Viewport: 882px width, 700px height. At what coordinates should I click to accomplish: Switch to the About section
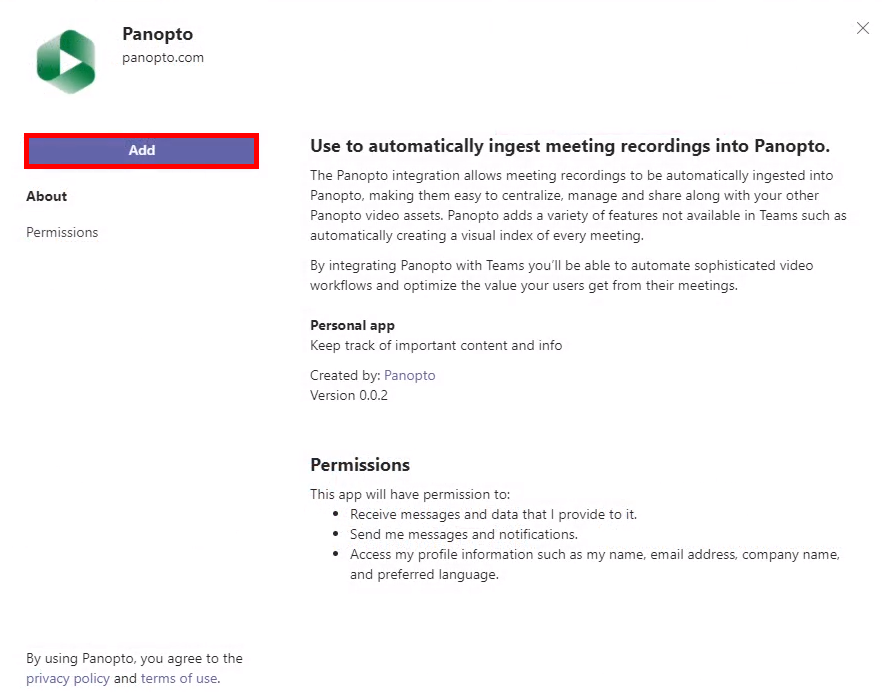tap(47, 196)
